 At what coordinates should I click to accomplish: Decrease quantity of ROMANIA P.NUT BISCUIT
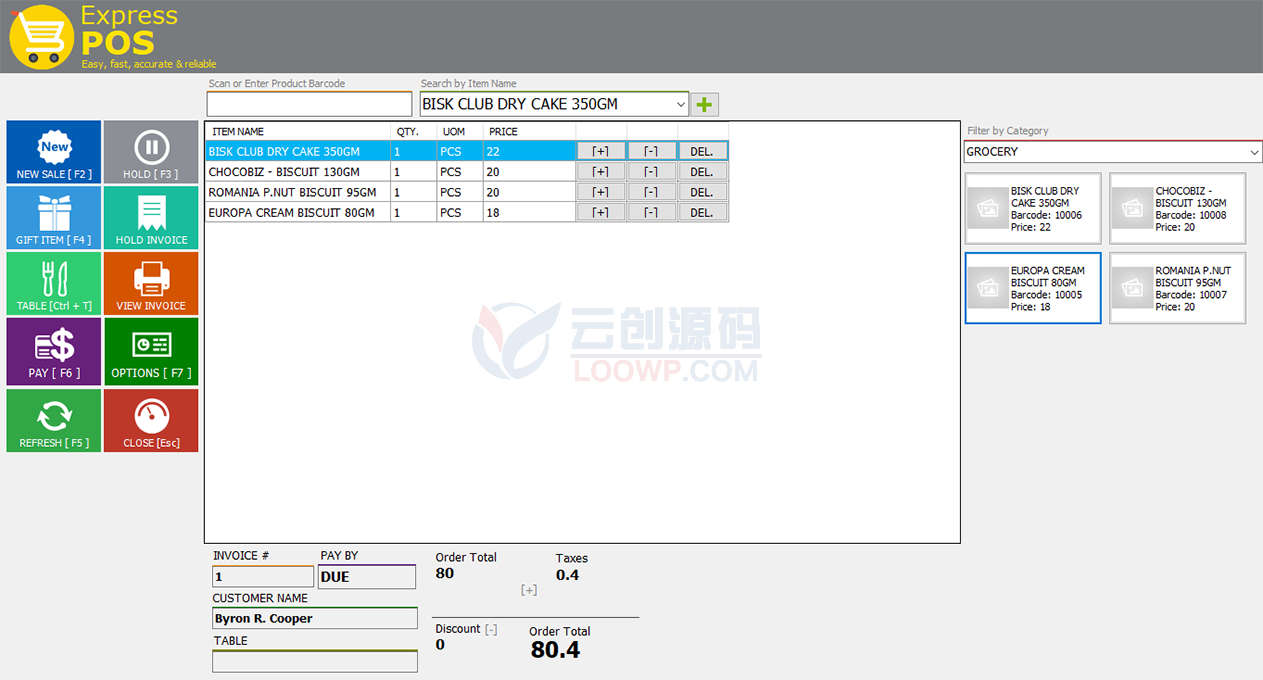[651, 192]
